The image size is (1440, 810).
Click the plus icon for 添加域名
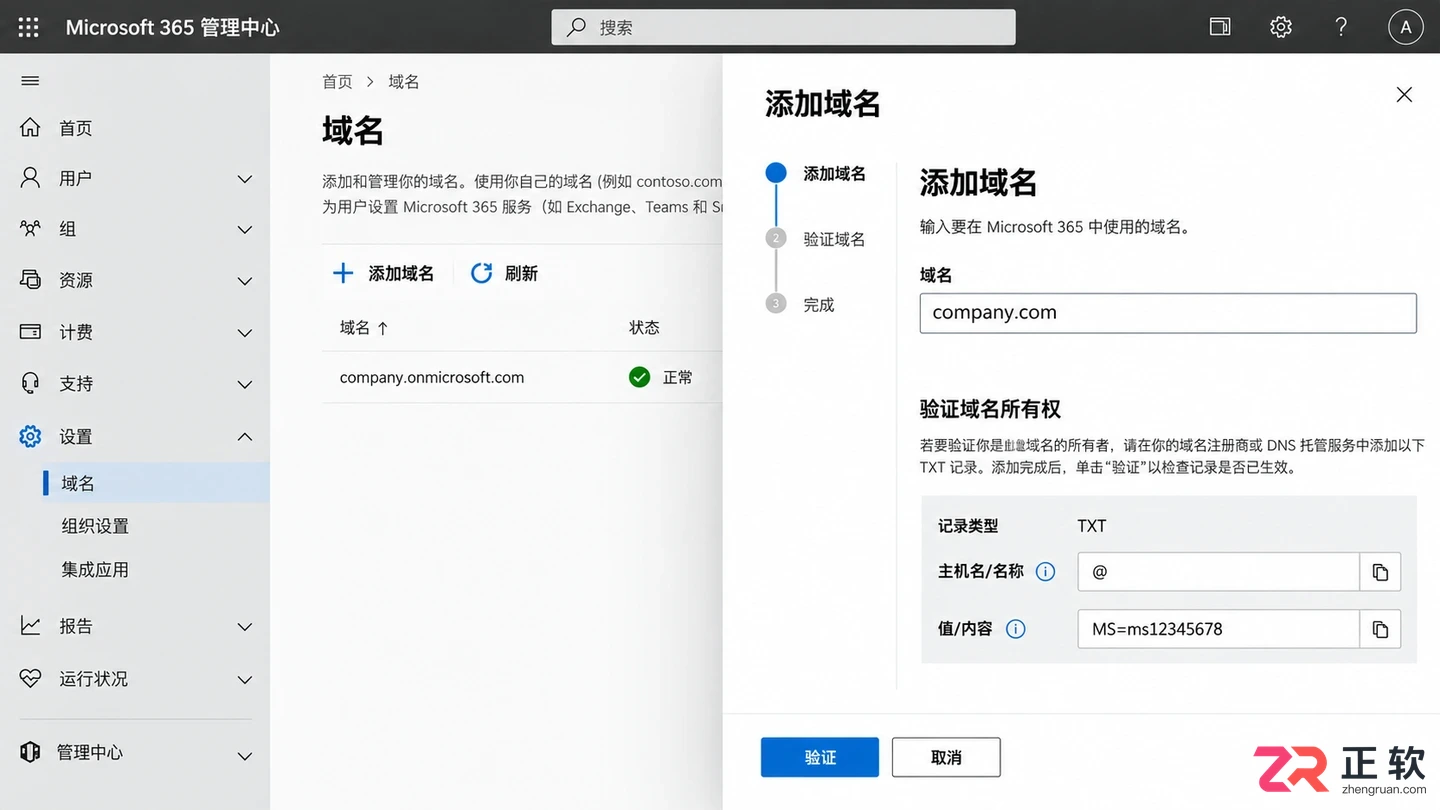click(343, 273)
